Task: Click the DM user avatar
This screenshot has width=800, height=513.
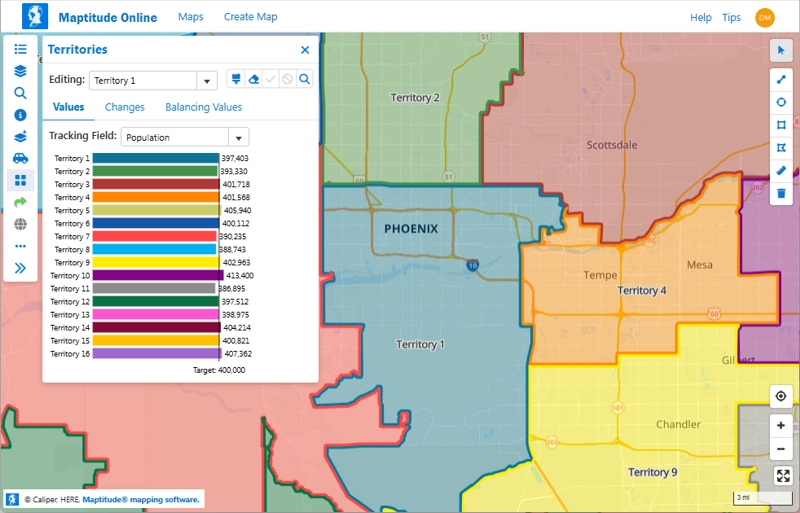Action: click(764, 17)
